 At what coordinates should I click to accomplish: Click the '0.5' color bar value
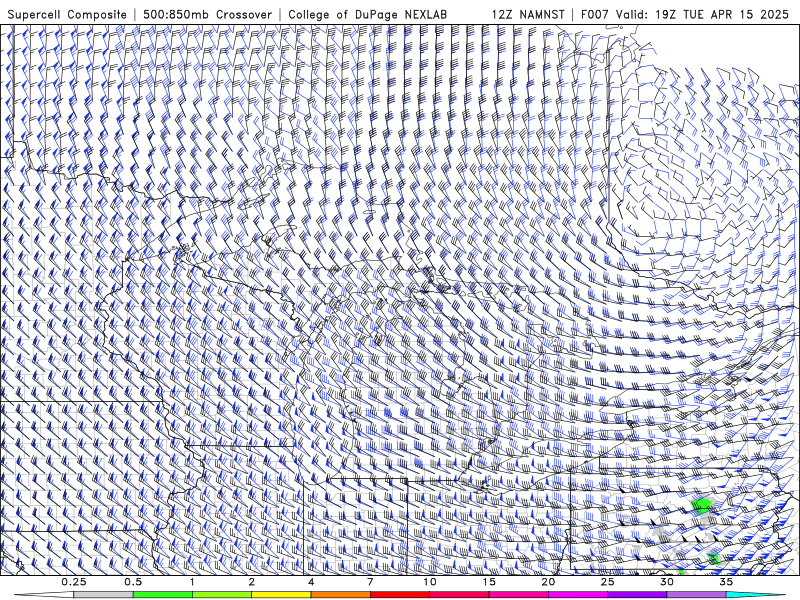133,582
